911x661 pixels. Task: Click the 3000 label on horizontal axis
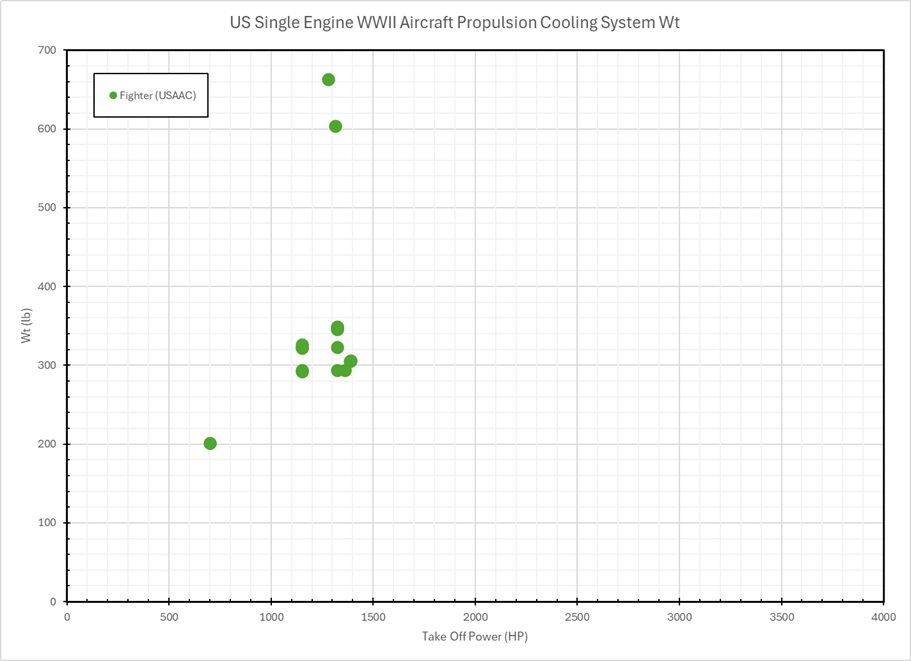coord(679,617)
